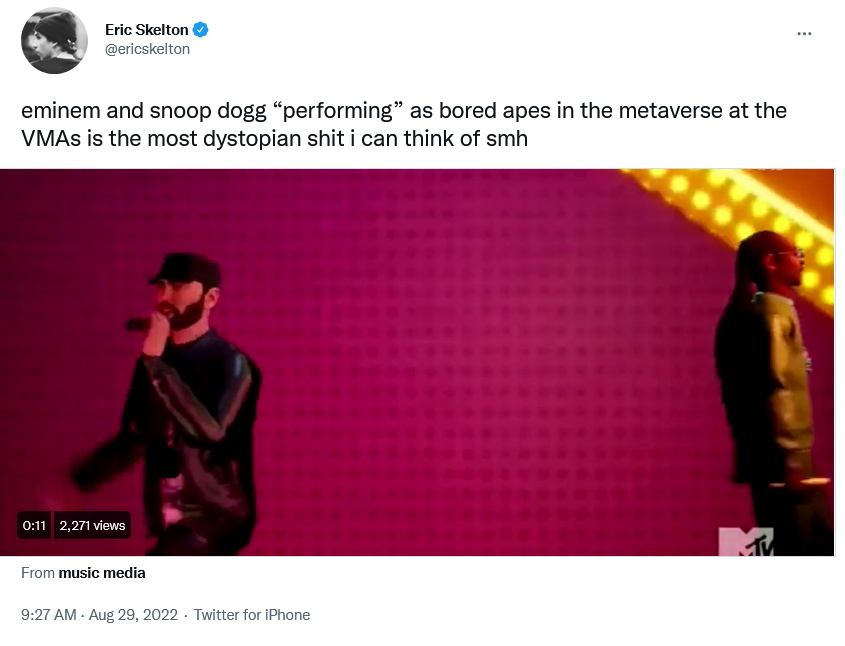Open the Eric Skelton display name link
This screenshot has height=646, width=845.
[146, 30]
